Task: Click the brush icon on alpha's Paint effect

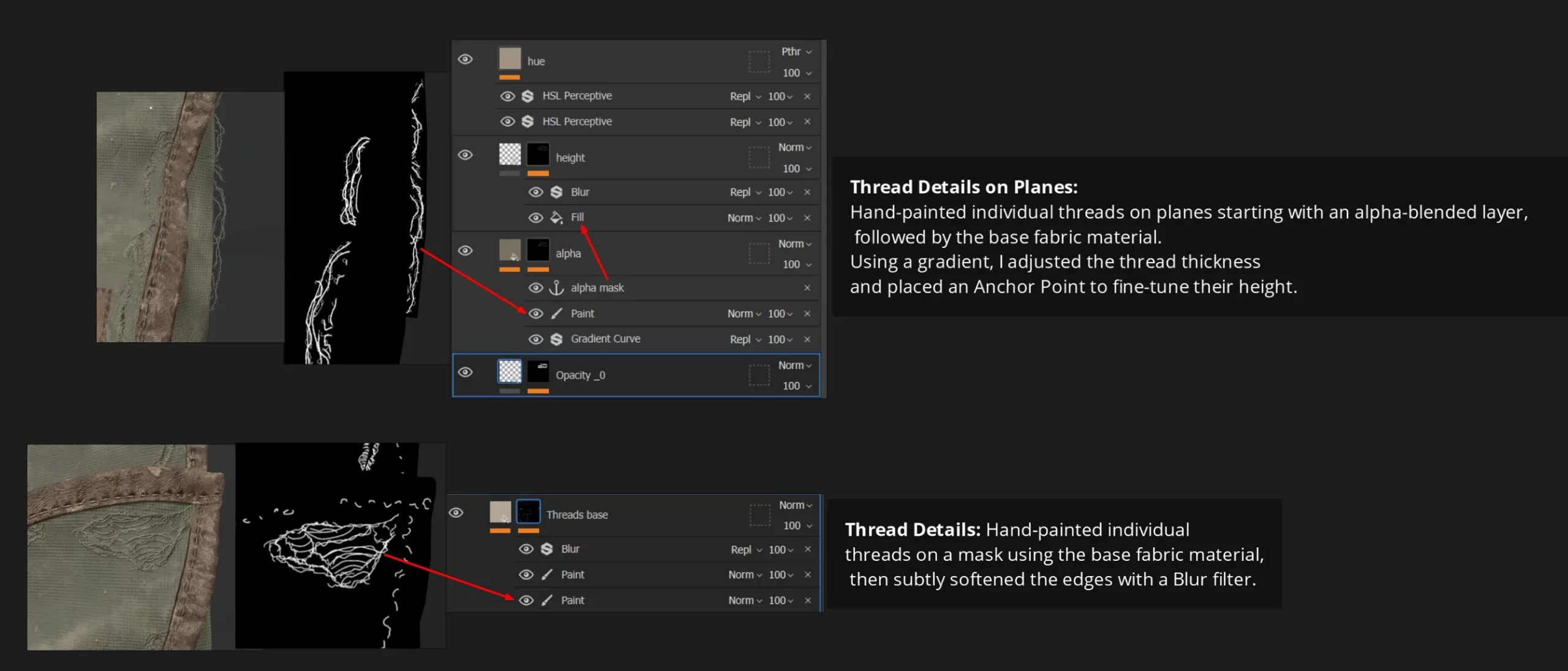Action: click(x=557, y=313)
